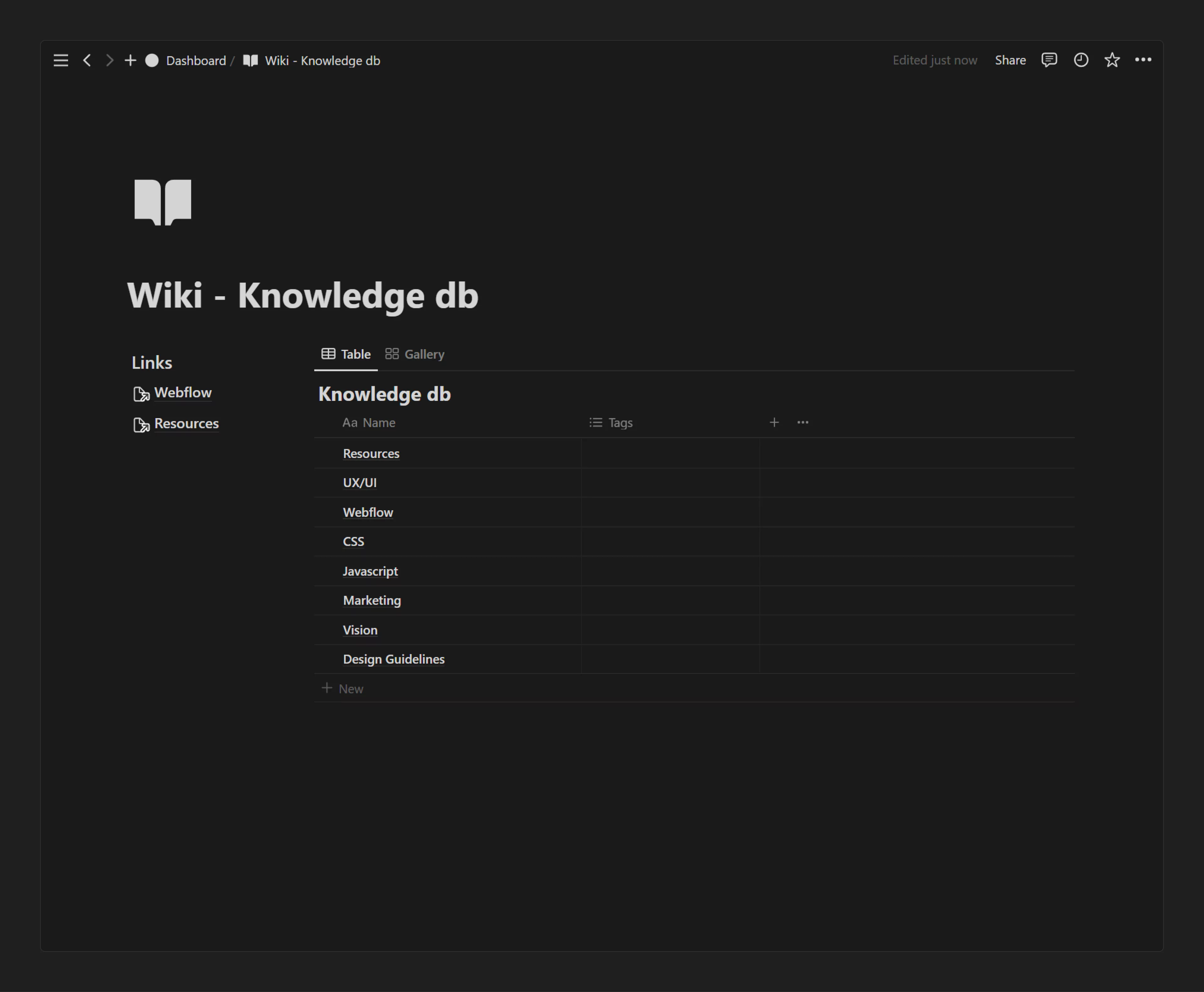The image size is (1204, 992).
Task: Open the Resources link under Links
Action: tap(186, 423)
